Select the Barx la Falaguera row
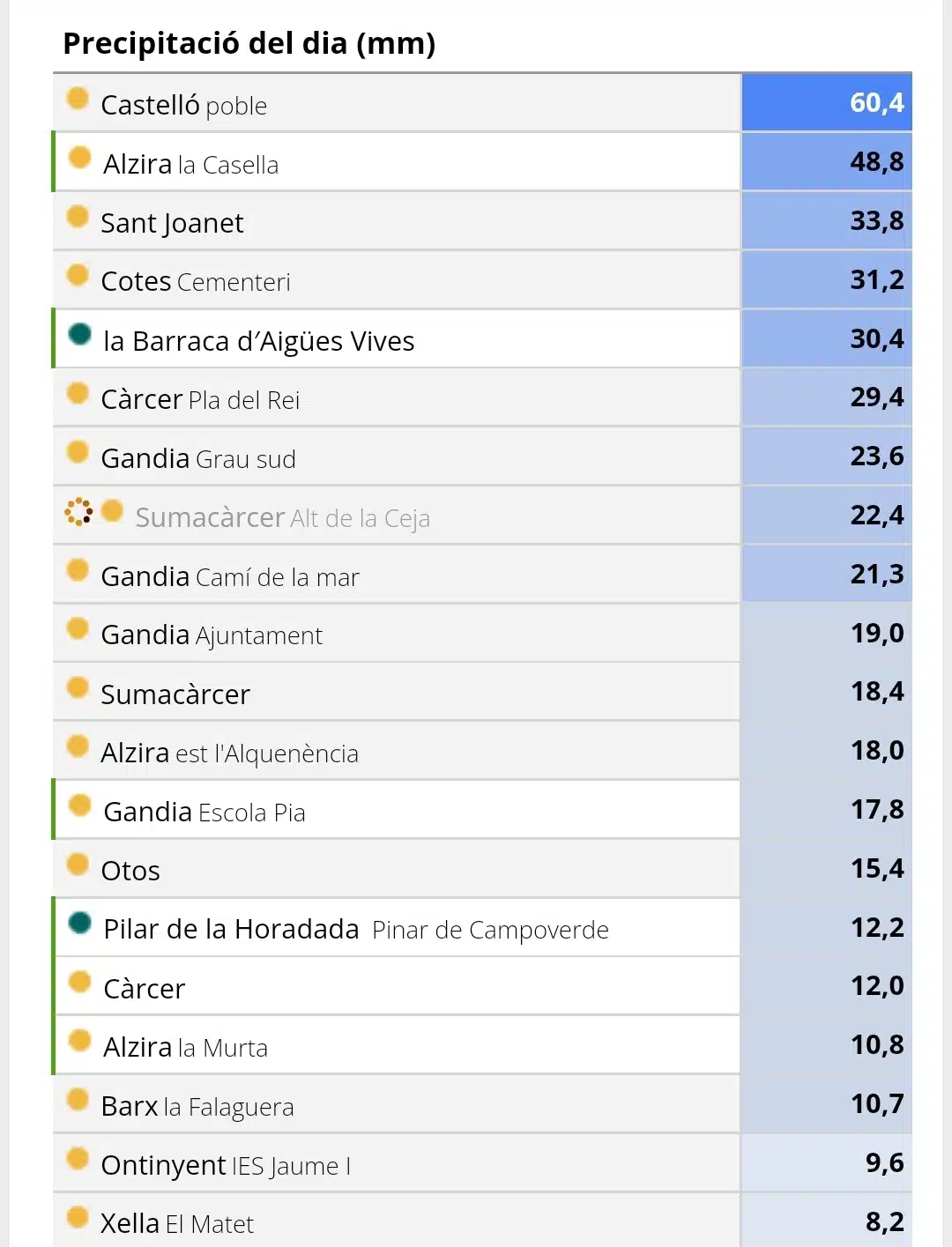This screenshot has height=1247, width=952. pyautogui.click(x=396, y=1104)
